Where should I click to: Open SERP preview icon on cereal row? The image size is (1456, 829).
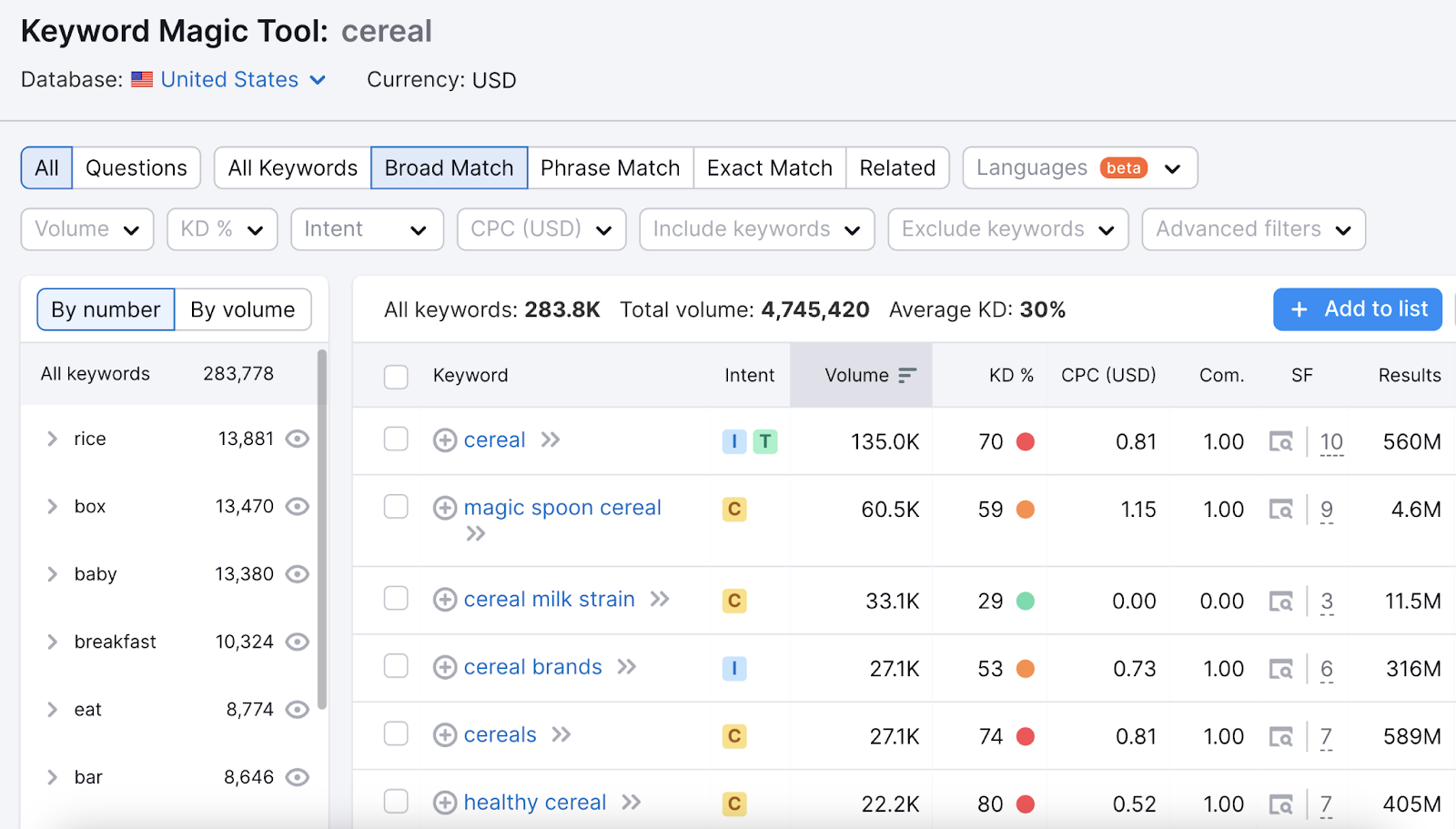pos(1281,441)
